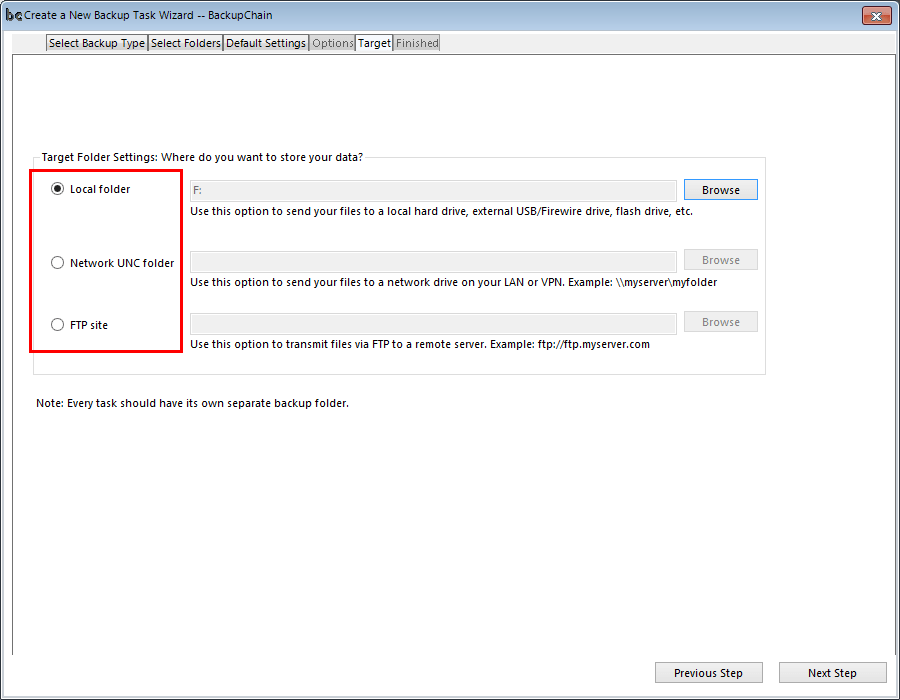
Task: Go back with Previous Step
Action: pyautogui.click(x=708, y=672)
